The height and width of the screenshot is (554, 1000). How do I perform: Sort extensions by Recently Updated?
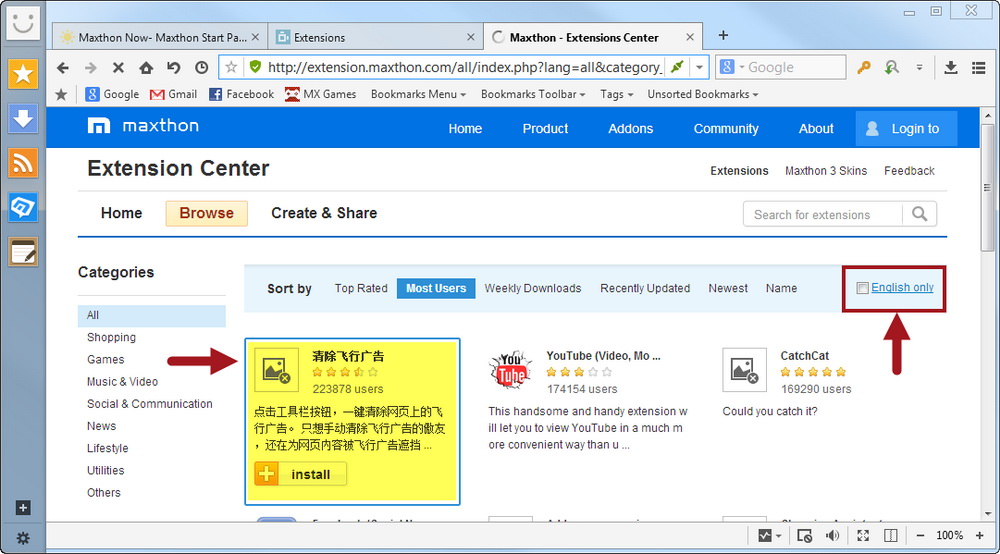click(x=645, y=288)
